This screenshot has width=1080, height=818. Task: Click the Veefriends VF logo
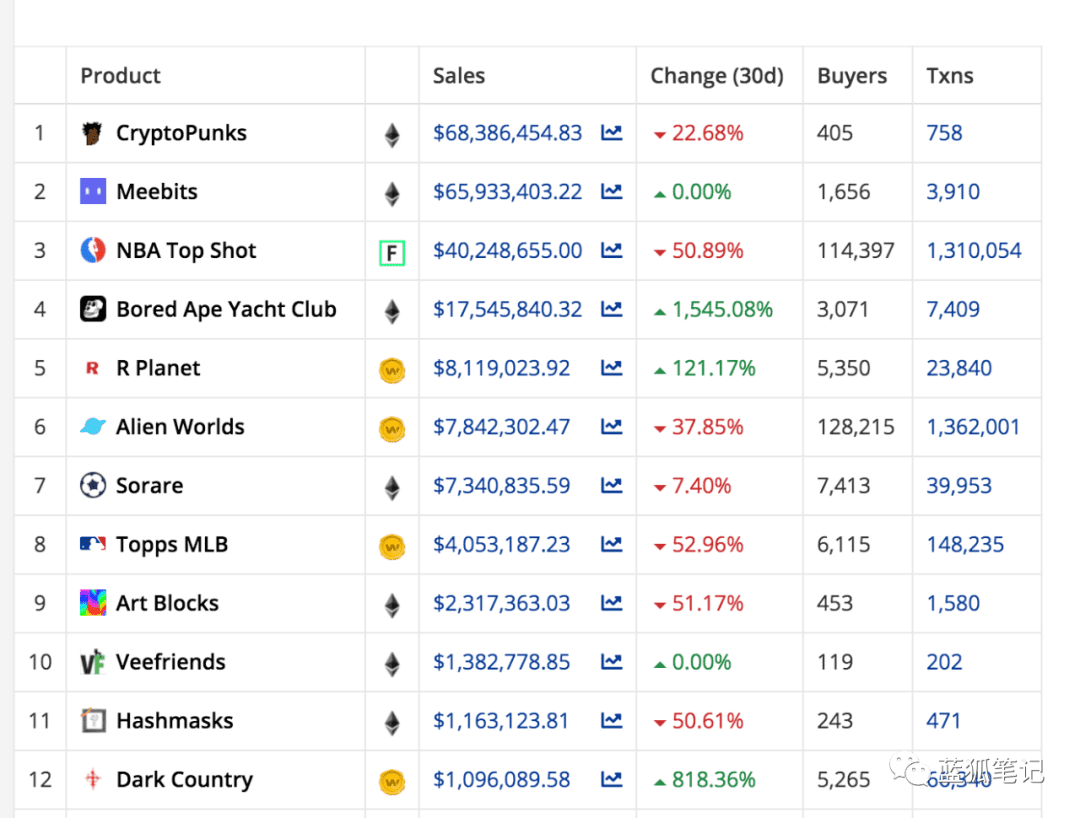click(x=93, y=662)
